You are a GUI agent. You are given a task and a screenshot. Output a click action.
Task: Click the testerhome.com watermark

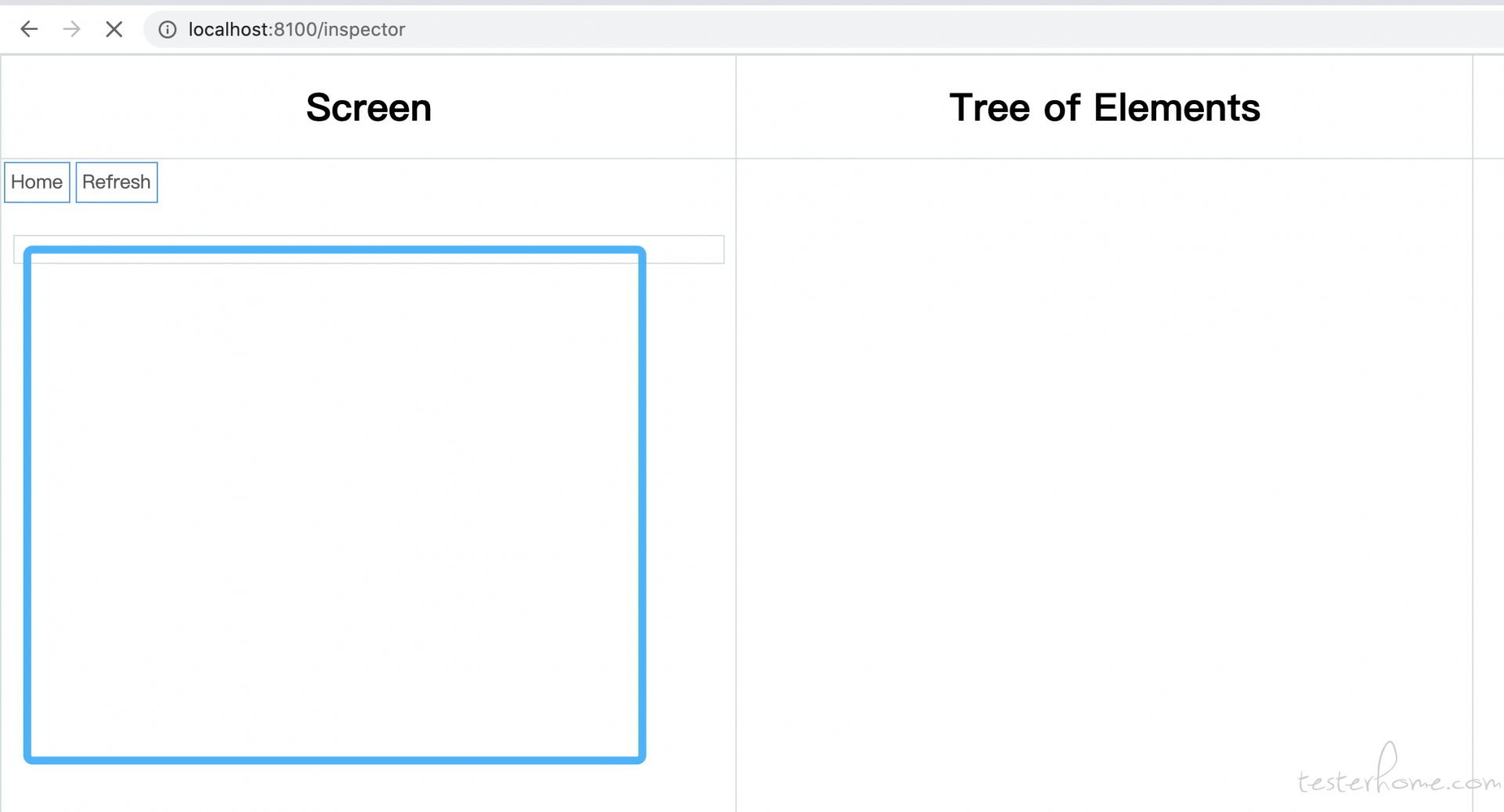pos(1398,771)
